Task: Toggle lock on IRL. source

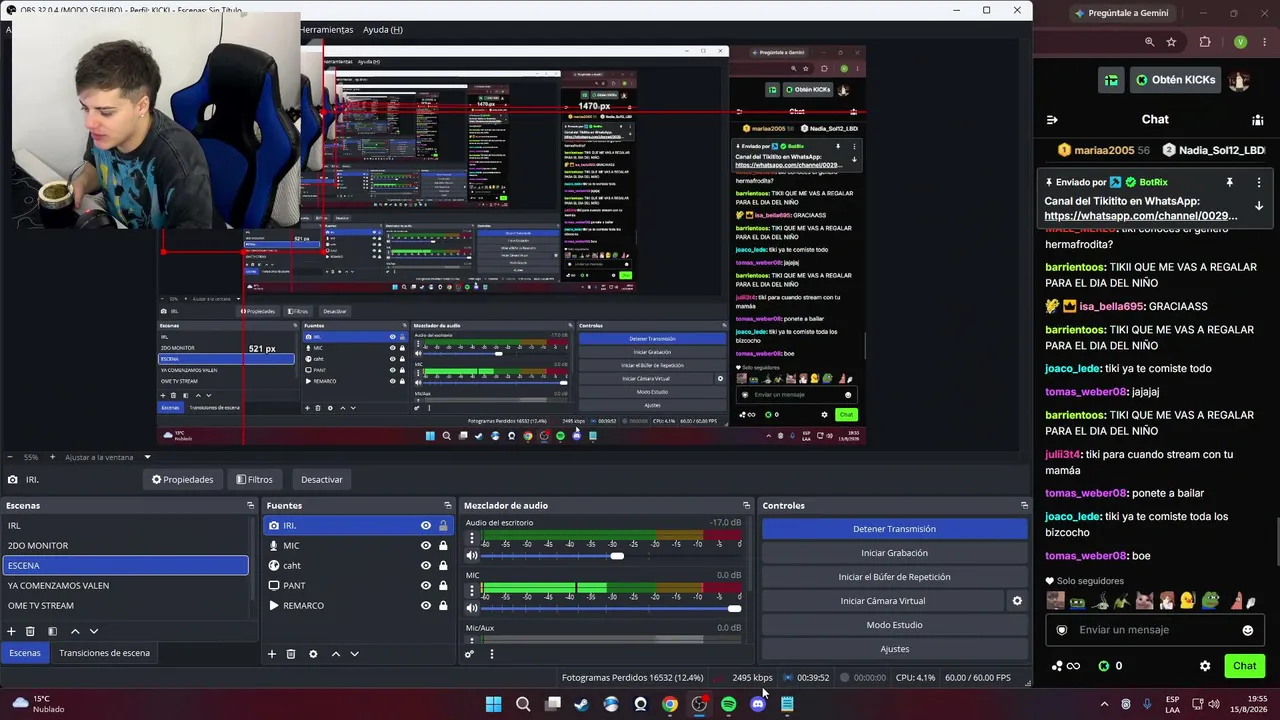Action: [443, 526]
